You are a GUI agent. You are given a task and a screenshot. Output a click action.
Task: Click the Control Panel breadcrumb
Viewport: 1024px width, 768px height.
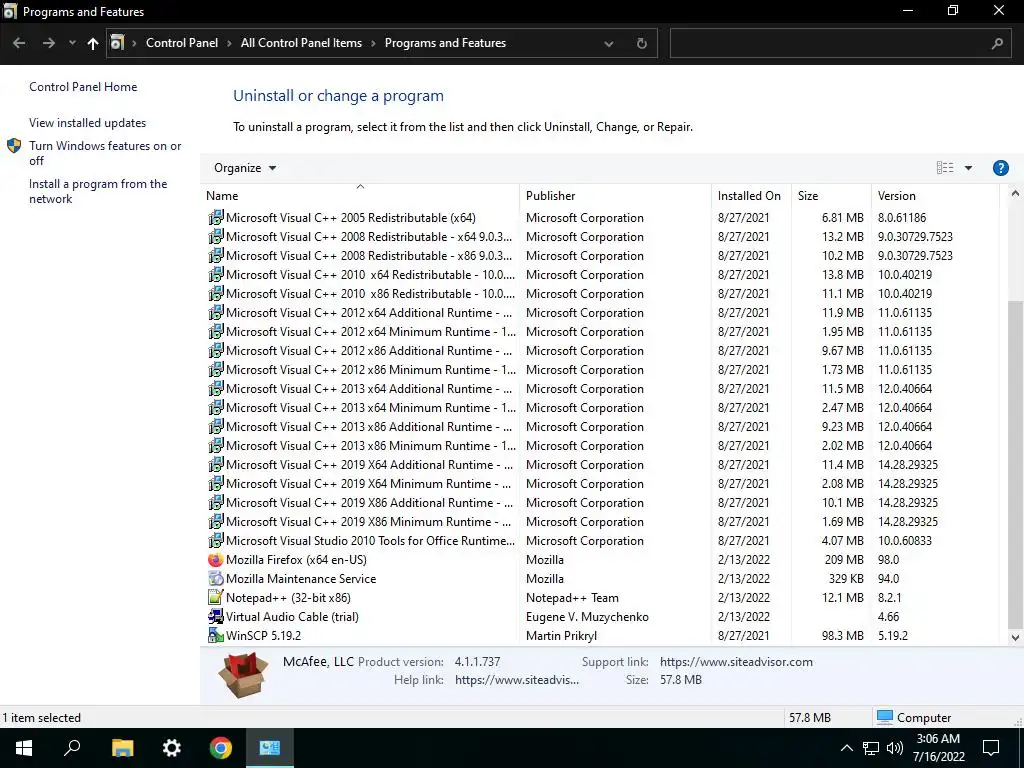(182, 43)
